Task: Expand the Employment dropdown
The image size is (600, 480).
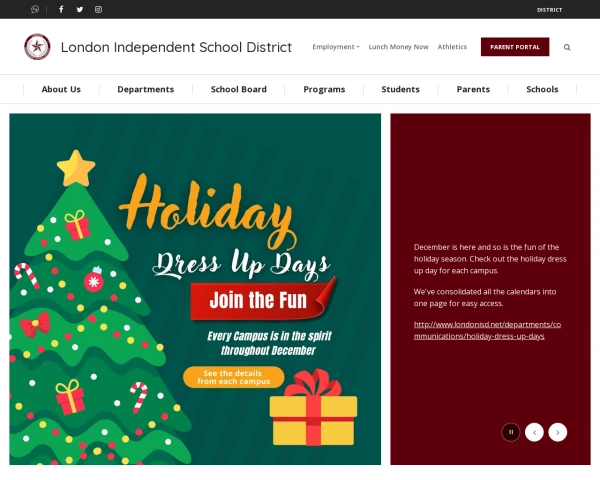Action: [x=336, y=47]
